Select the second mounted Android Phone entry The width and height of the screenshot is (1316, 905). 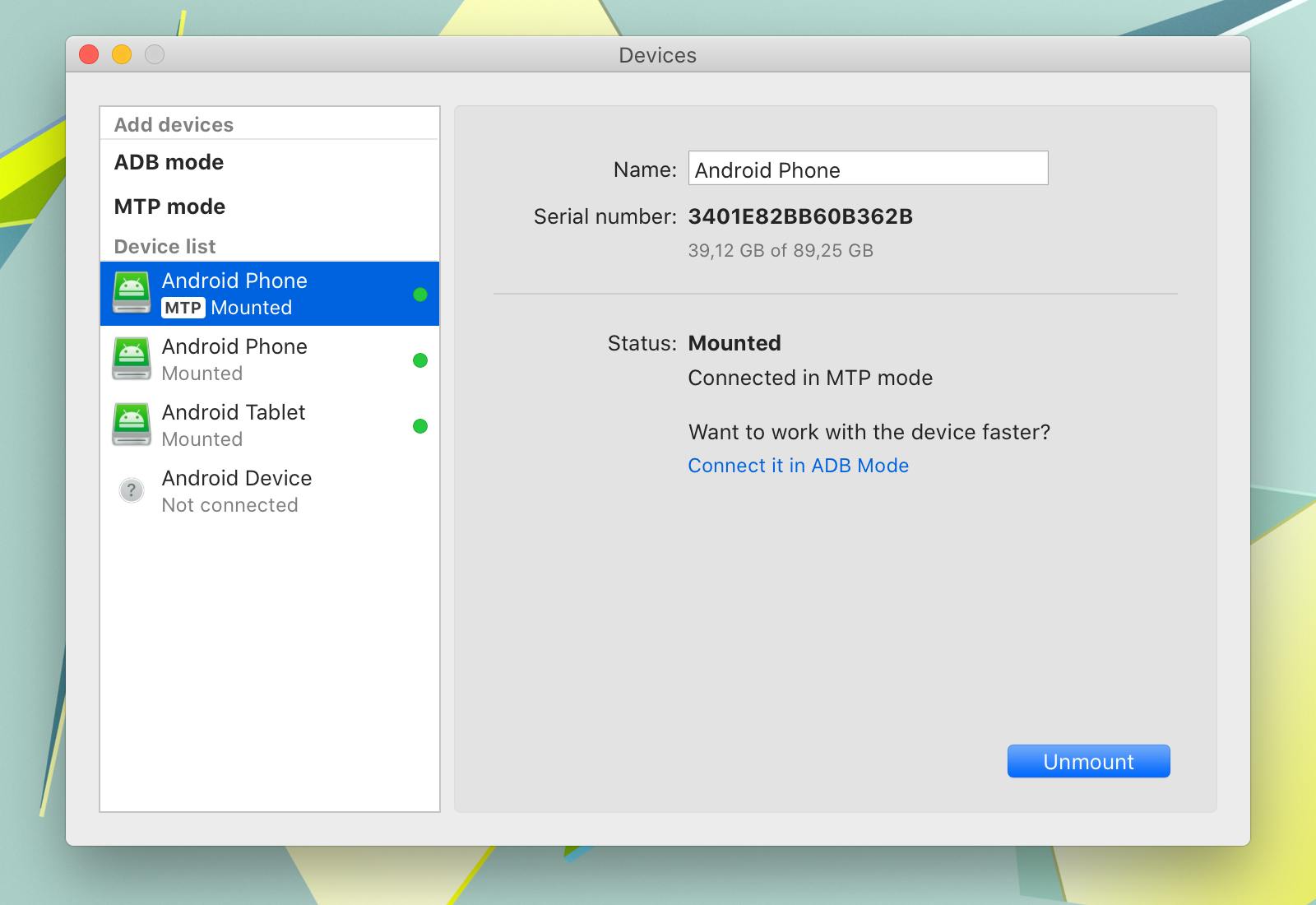[x=269, y=360]
